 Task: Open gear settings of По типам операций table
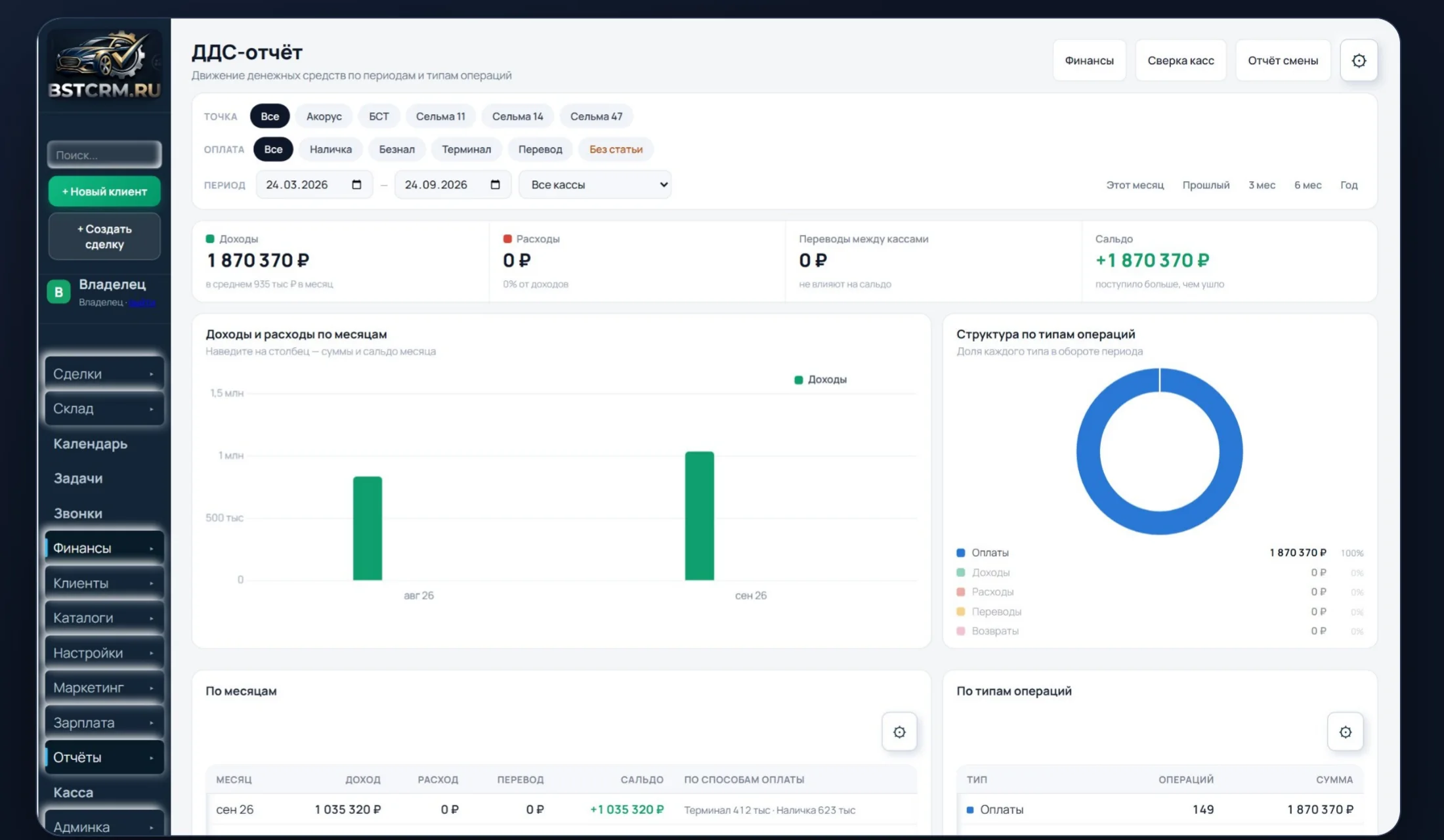1345,732
